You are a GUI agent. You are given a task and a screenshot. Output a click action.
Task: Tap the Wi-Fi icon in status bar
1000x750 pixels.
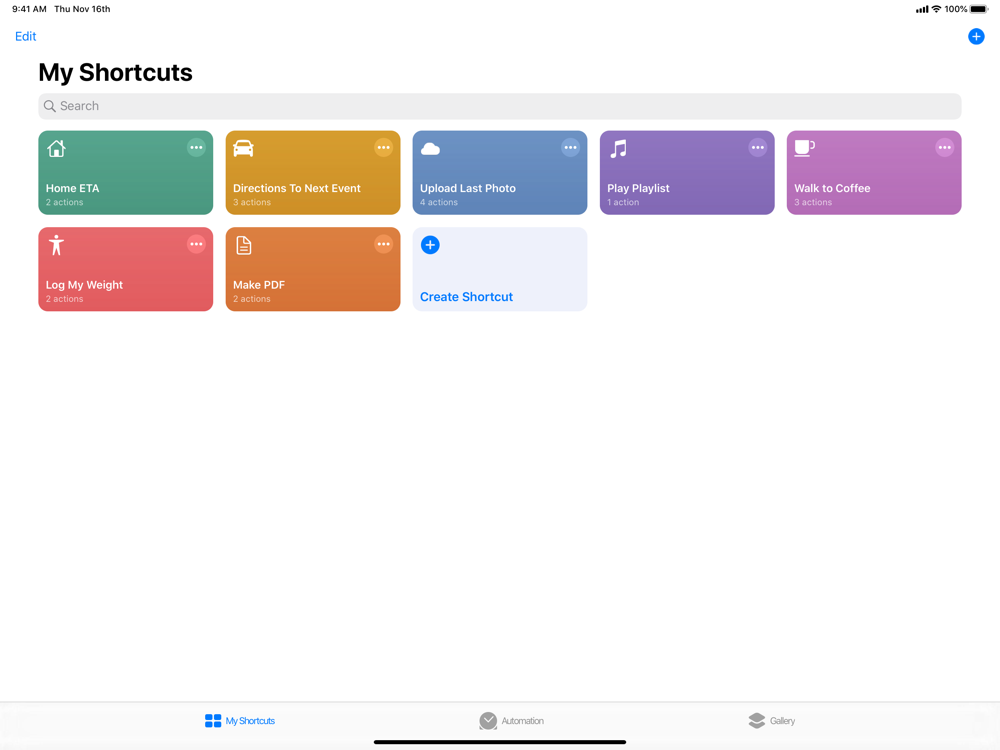tap(936, 9)
